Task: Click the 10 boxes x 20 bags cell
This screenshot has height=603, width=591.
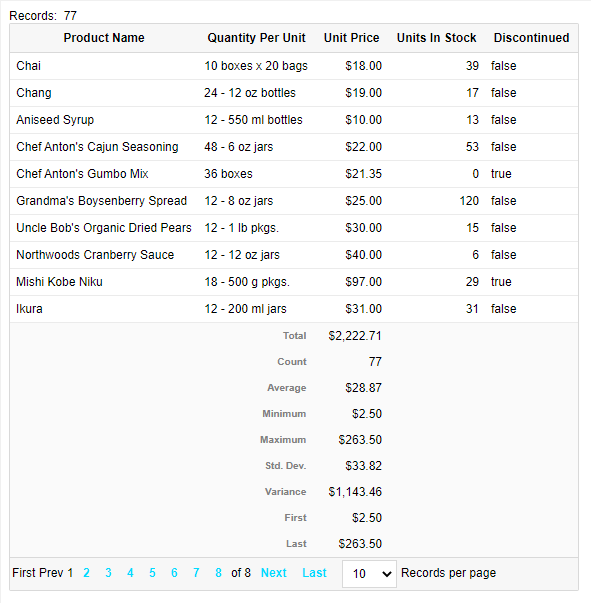Action: coord(256,66)
